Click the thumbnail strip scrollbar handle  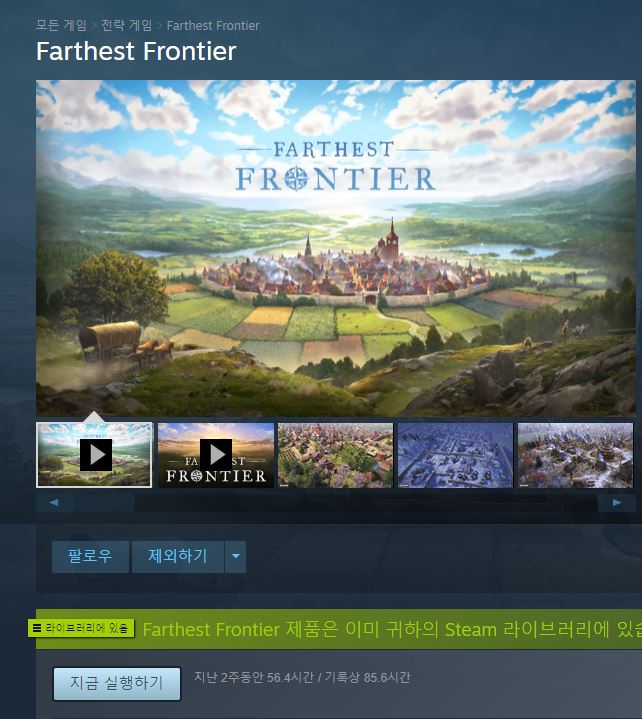(x=104, y=503)
